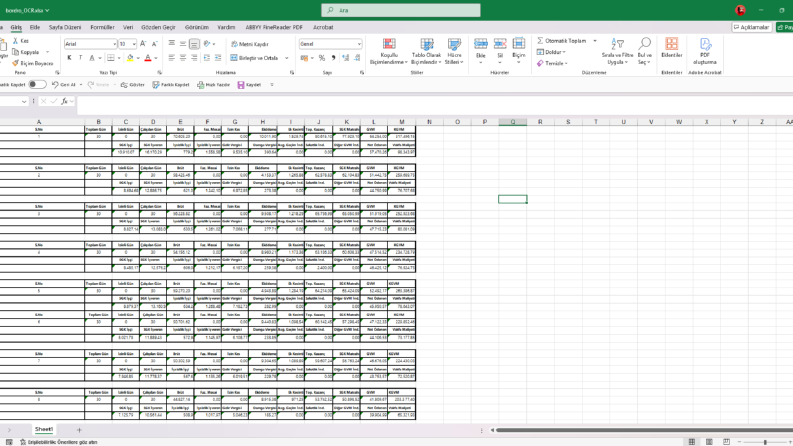This screenshot has height=446, width=793.
Task: Open Koşullu Biçimlendirme conditional formatting
Action: [389, 51]
